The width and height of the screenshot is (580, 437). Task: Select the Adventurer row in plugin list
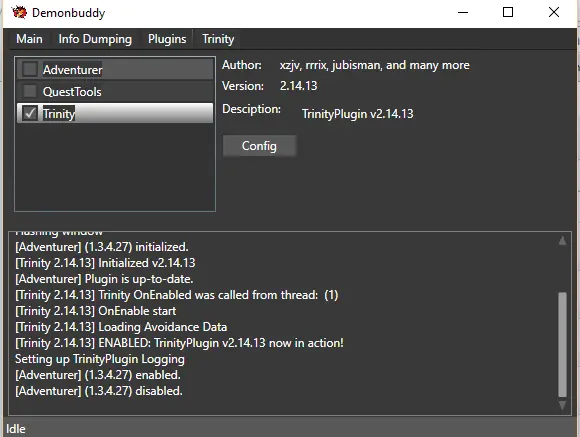pos(115,69)
